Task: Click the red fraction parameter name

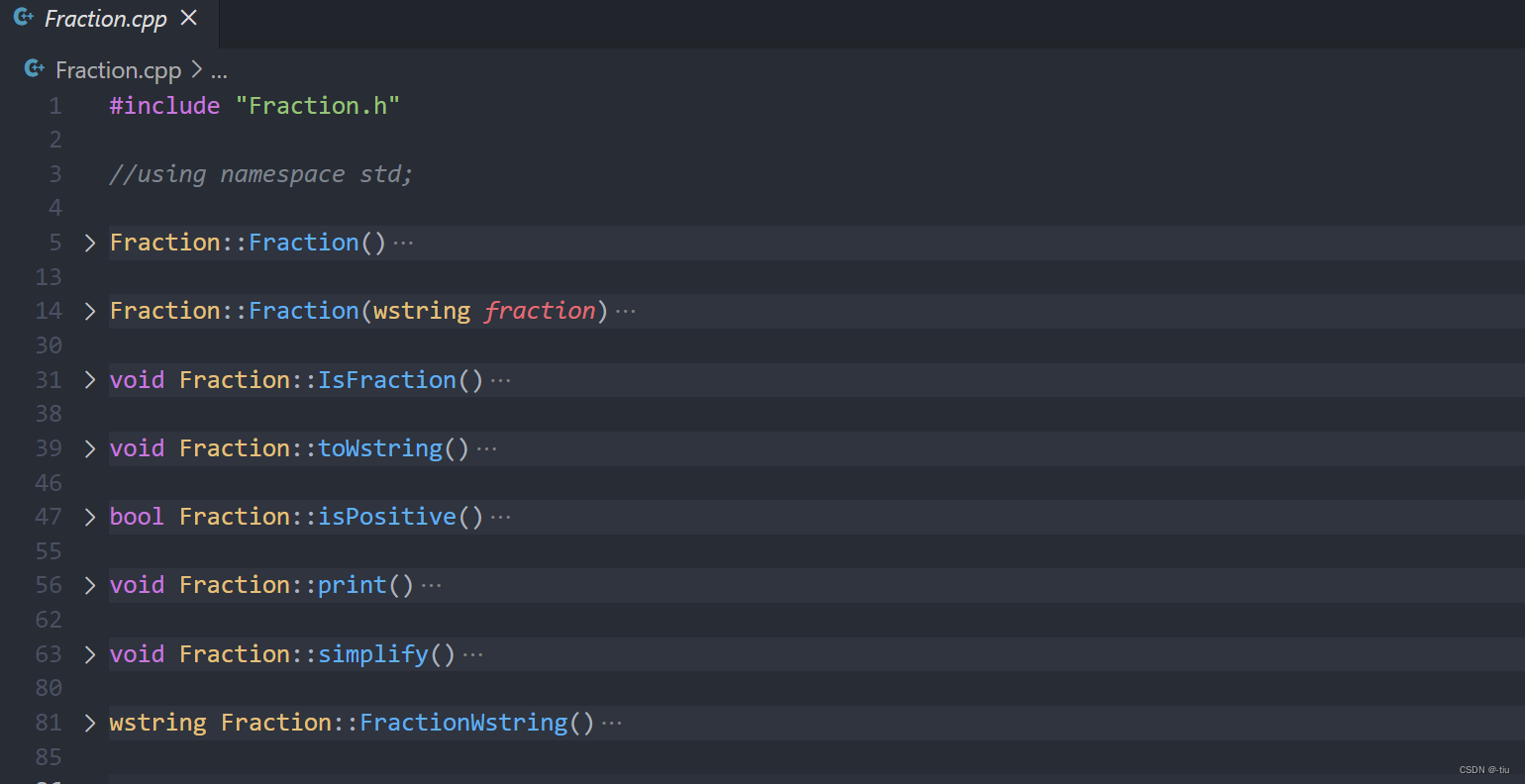Action: (540, 311)
